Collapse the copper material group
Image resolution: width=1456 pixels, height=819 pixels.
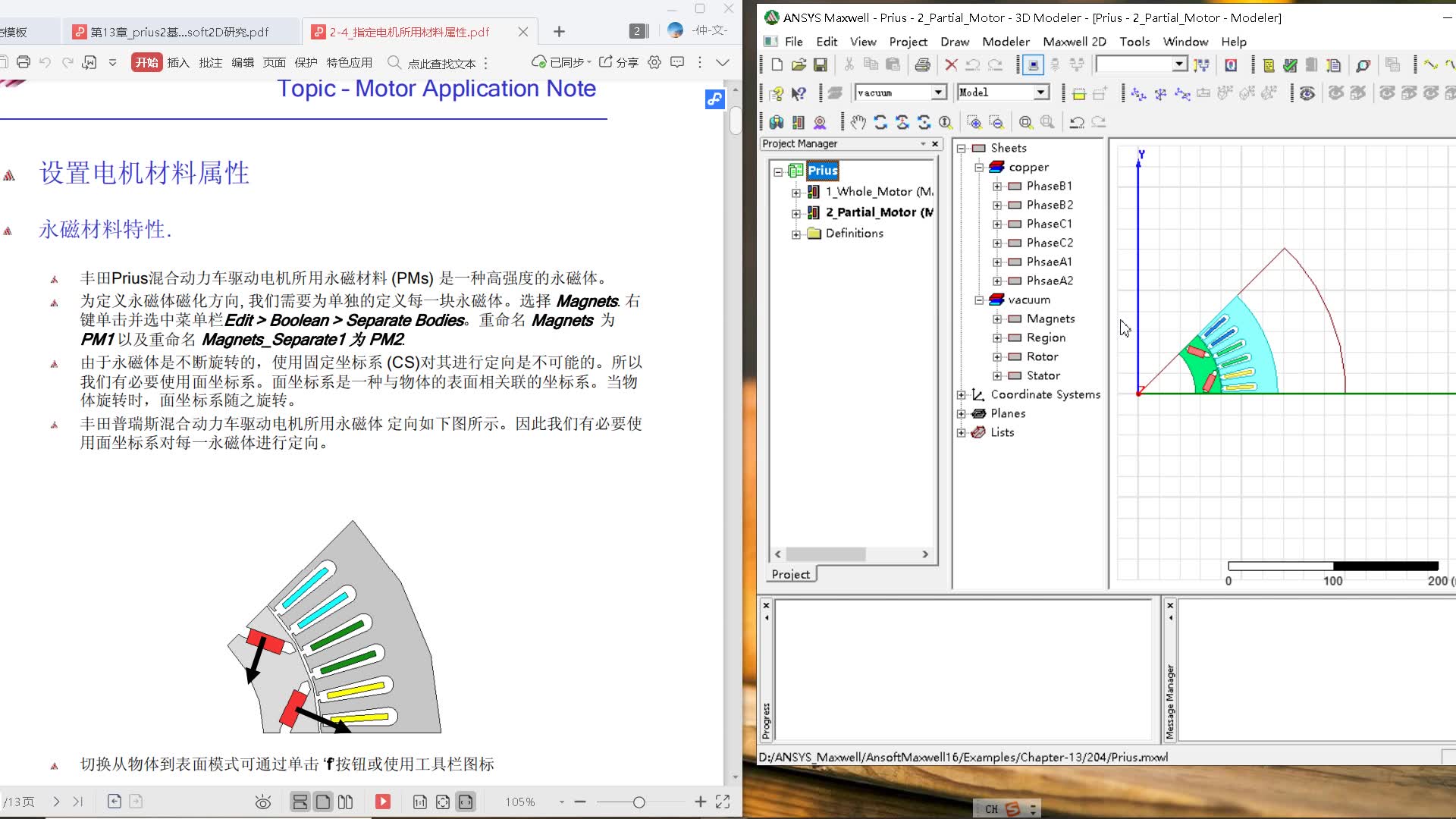coord(979,168)
